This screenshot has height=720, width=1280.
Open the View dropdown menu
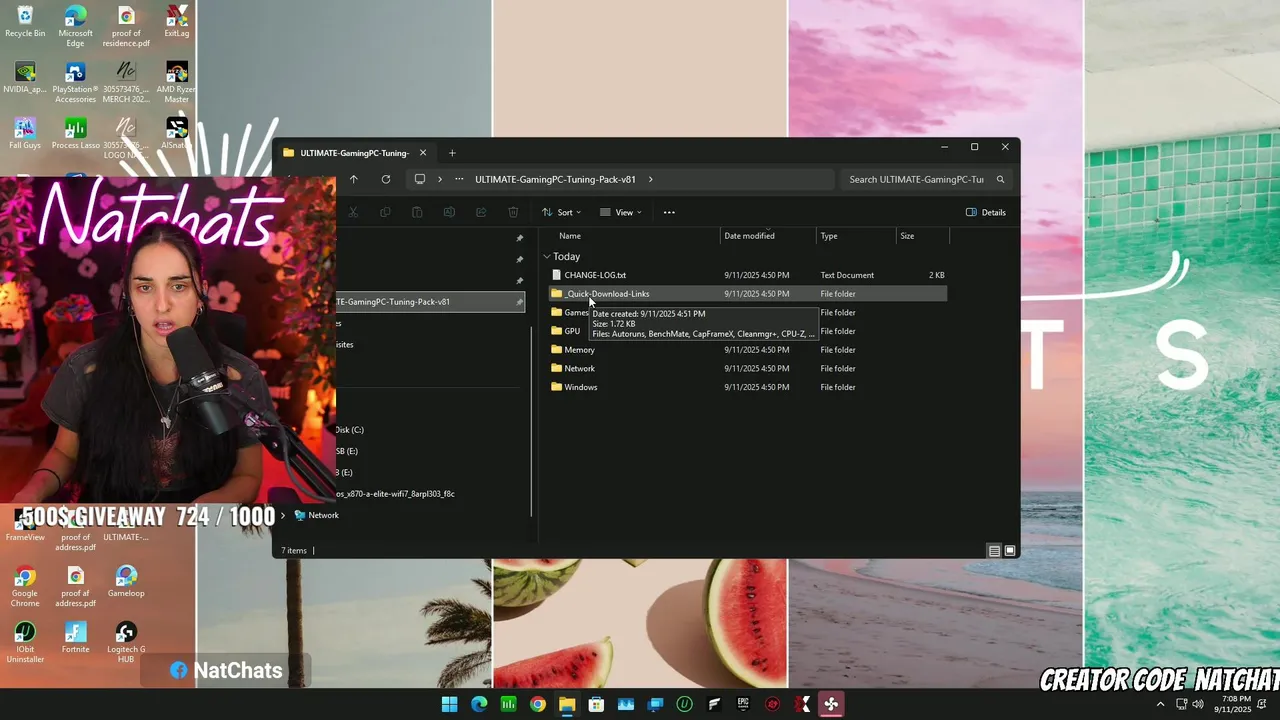tap(621, 212)
